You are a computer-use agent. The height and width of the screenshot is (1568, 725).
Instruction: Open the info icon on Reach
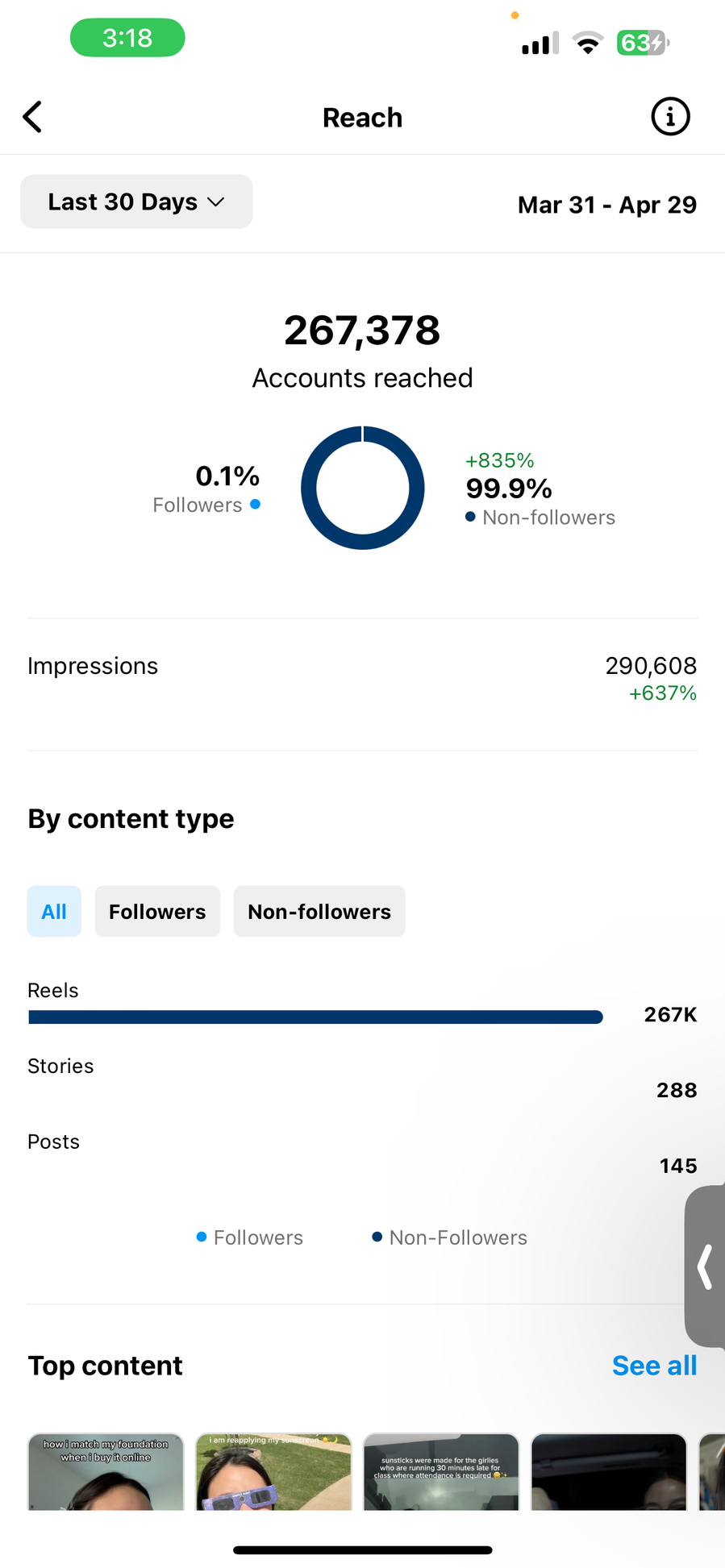670,117
